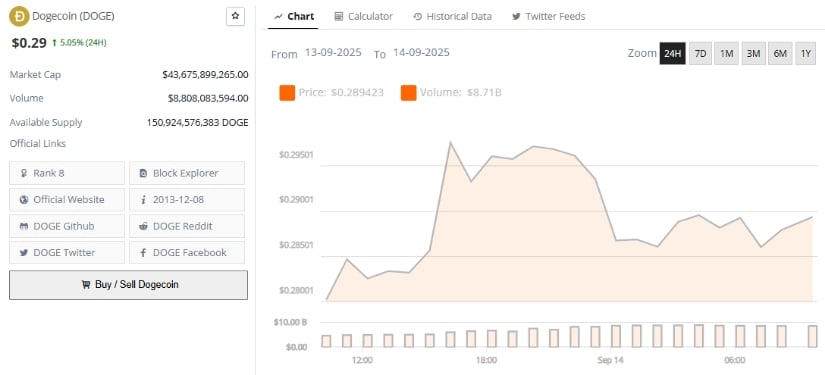Click the star favorite icon button
Image resolution: width=825 pixels, height=375 pixels.
(235, 16)
